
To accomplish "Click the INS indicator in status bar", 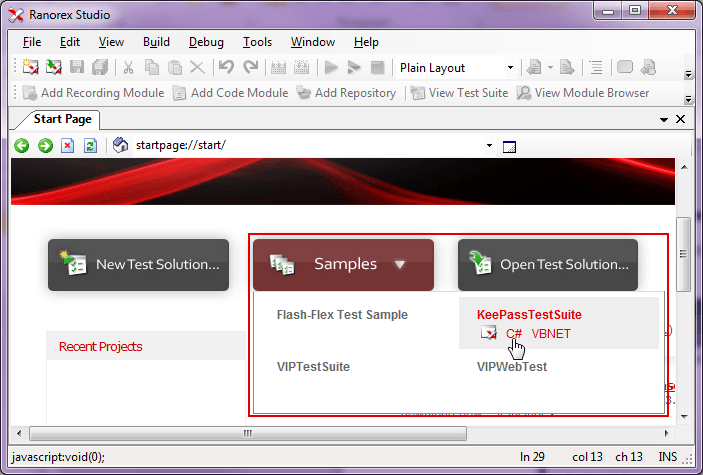I will click(x=668, y=457).
